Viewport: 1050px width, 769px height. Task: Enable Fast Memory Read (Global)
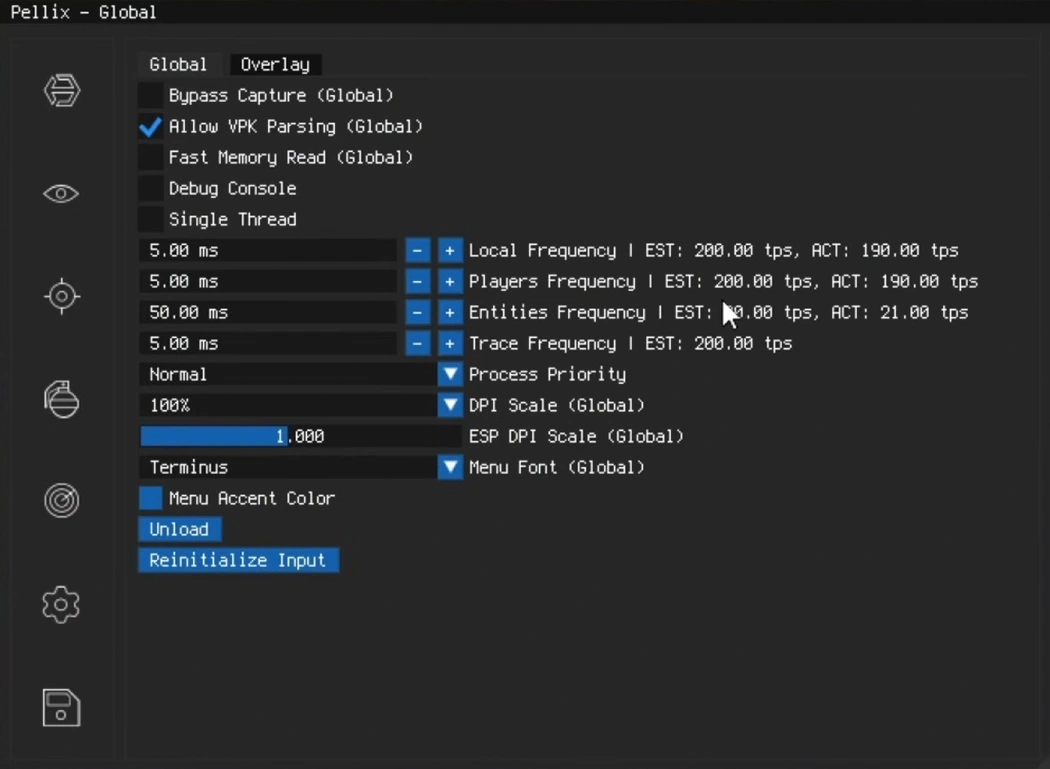tap(151, 157)
